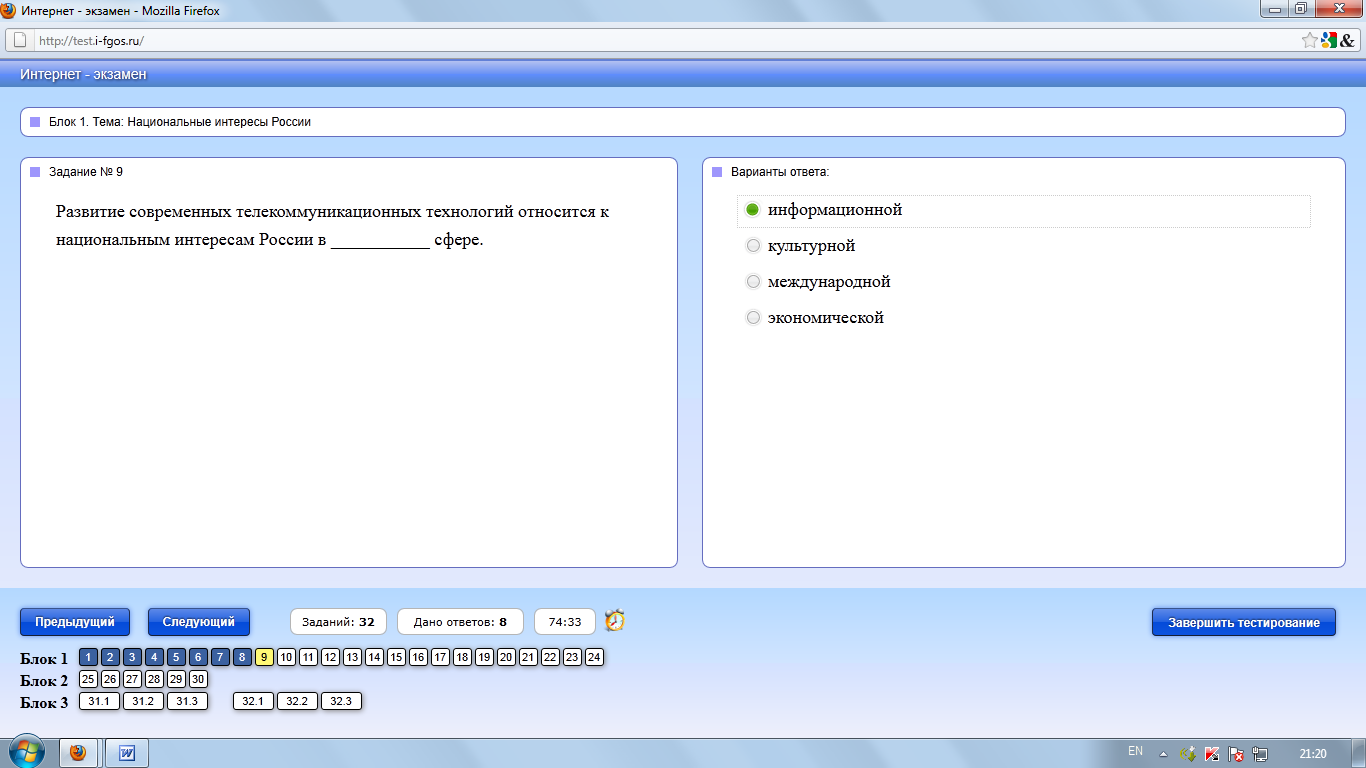Switch to Firefox in the taskbar

coord(78,752)
